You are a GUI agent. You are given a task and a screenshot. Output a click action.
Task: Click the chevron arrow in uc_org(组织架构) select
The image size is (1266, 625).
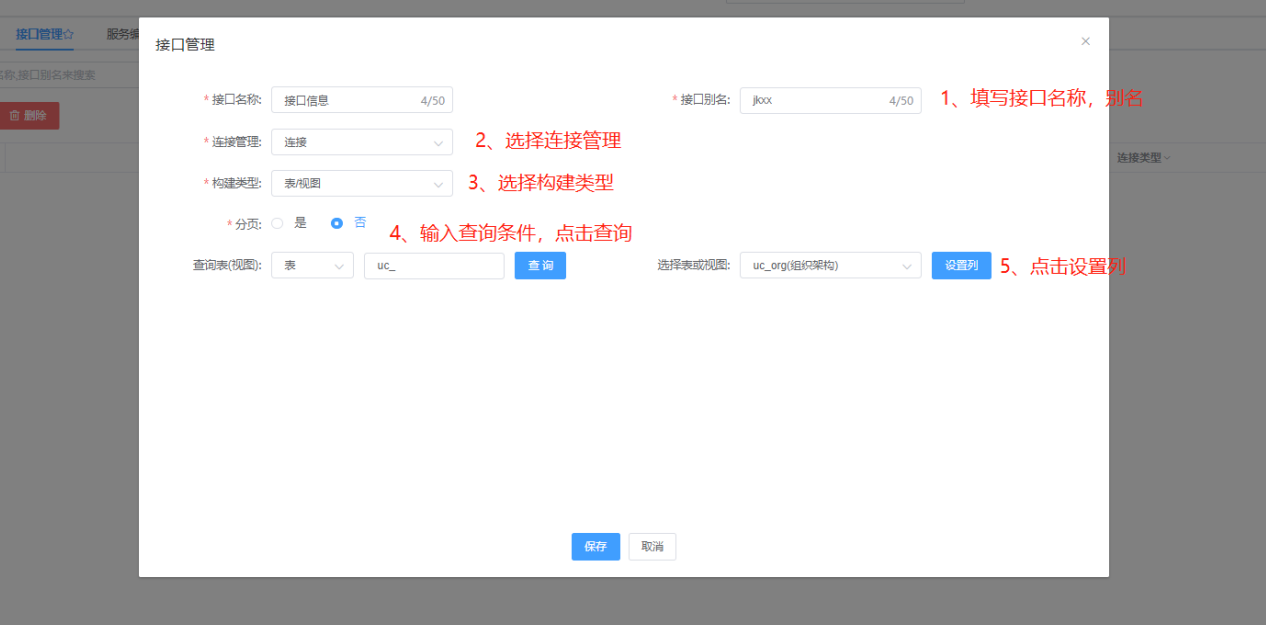click(x=906, y=266)
